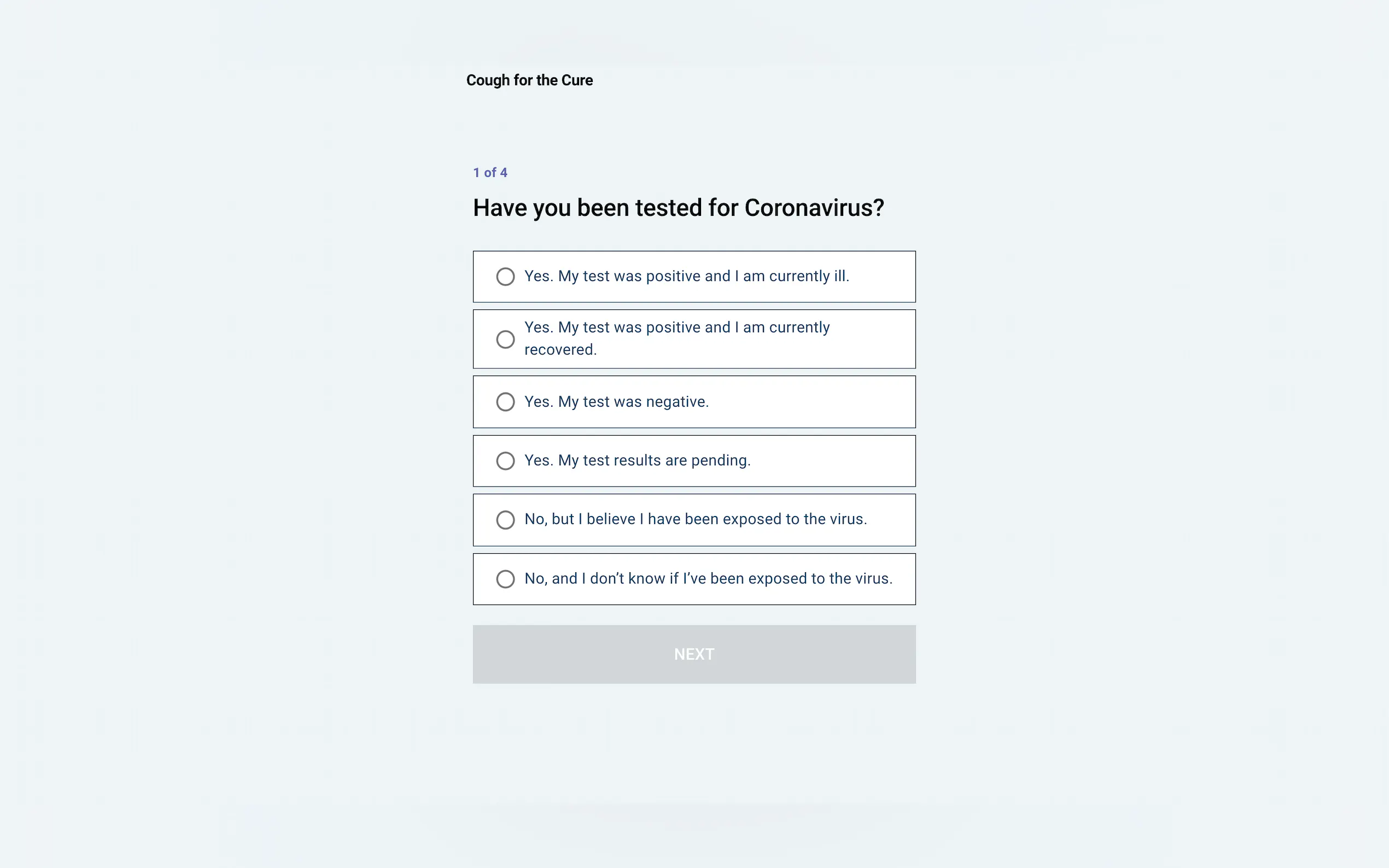Viewport: 1389px width, 868px height.
Task: Click the '1 of 4' step indicator
Action: (490, 173)
